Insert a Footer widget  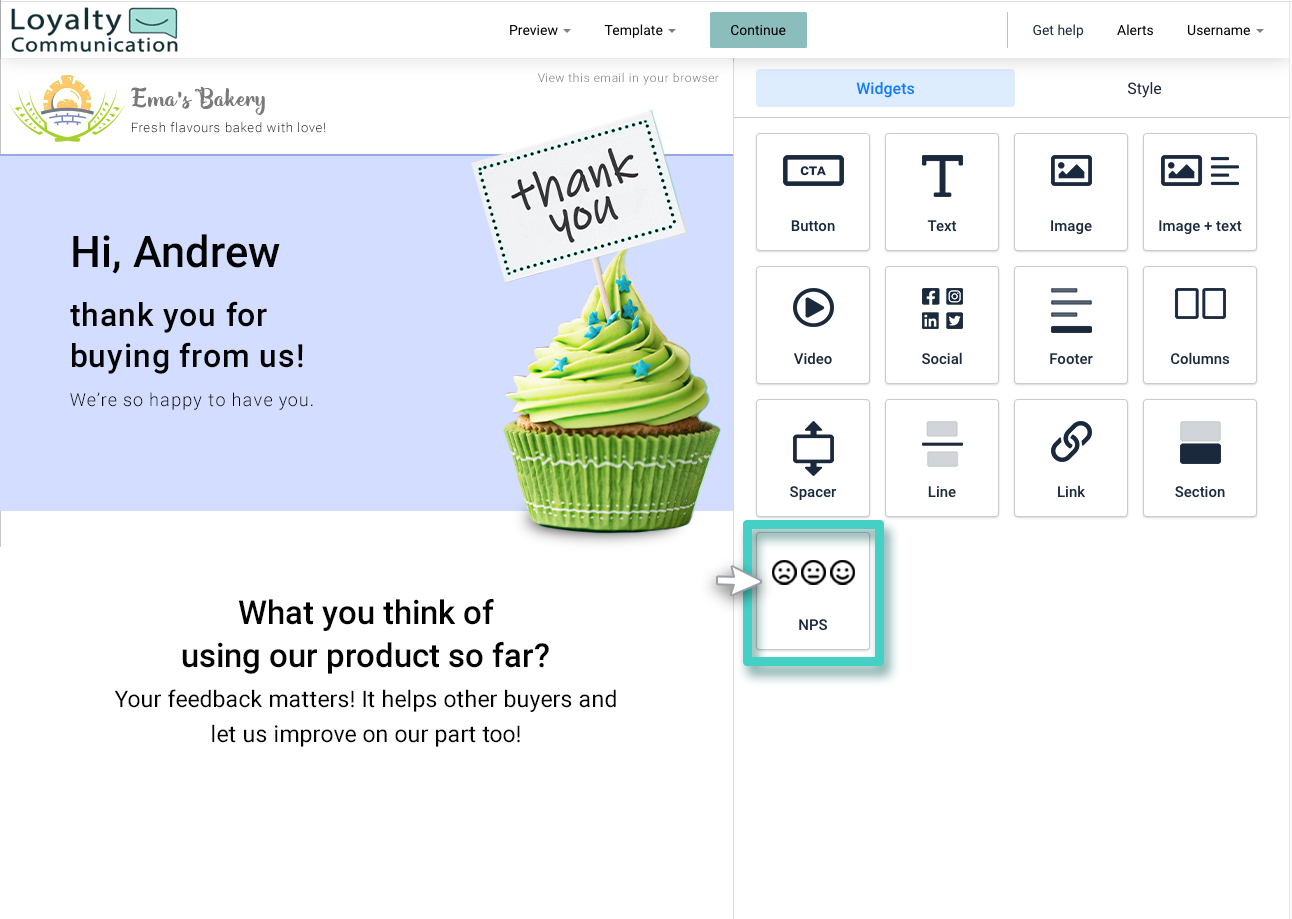[x=1070, y=325]
